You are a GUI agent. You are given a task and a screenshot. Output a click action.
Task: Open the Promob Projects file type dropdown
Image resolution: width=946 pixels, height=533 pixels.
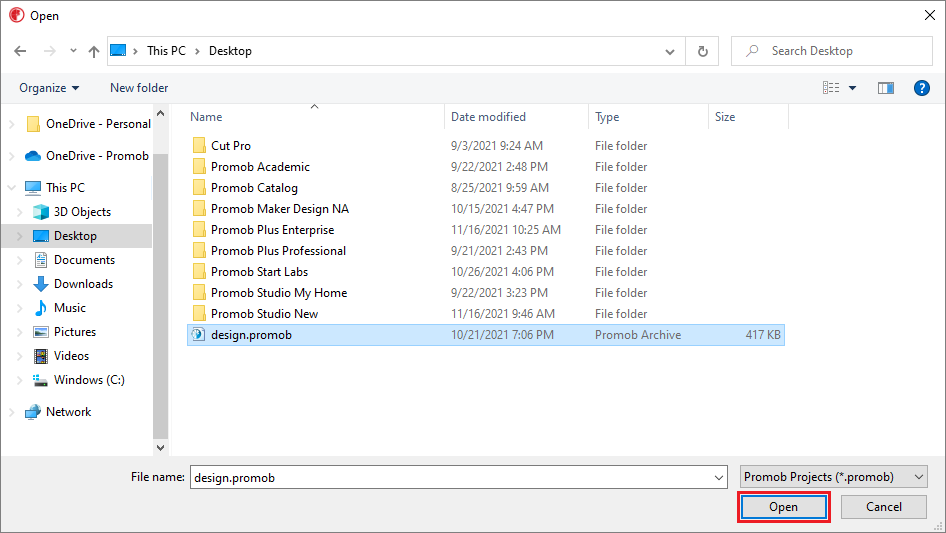[x=834, y=477]
